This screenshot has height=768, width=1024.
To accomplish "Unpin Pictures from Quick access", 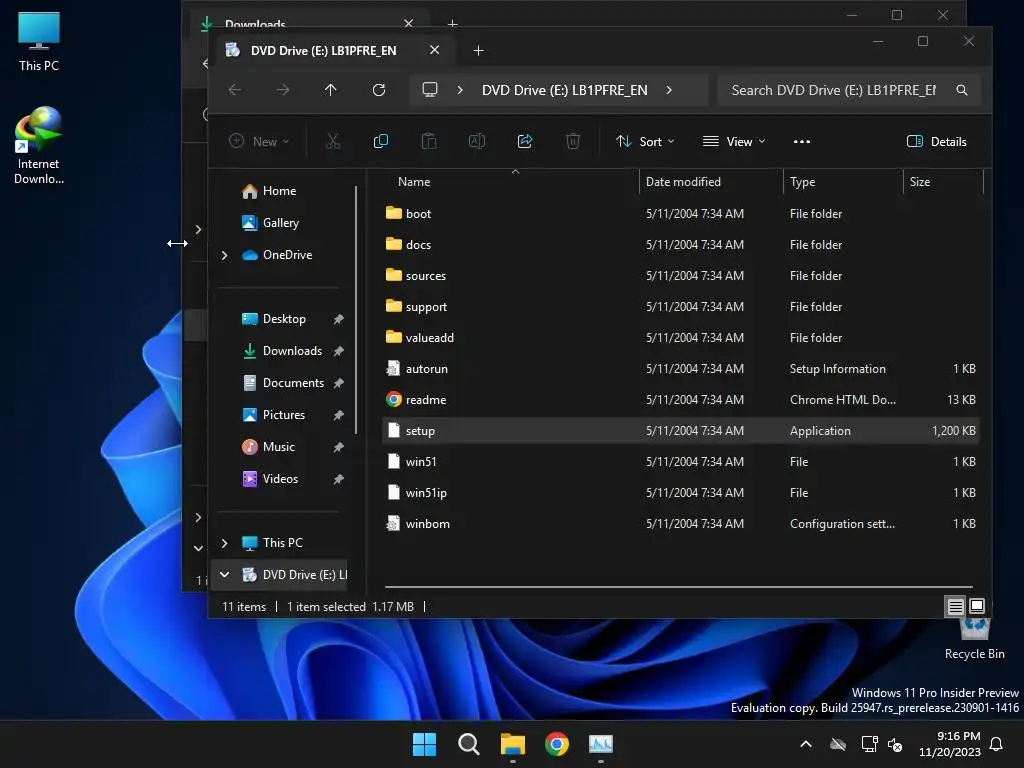I will [x=338, y=415].
